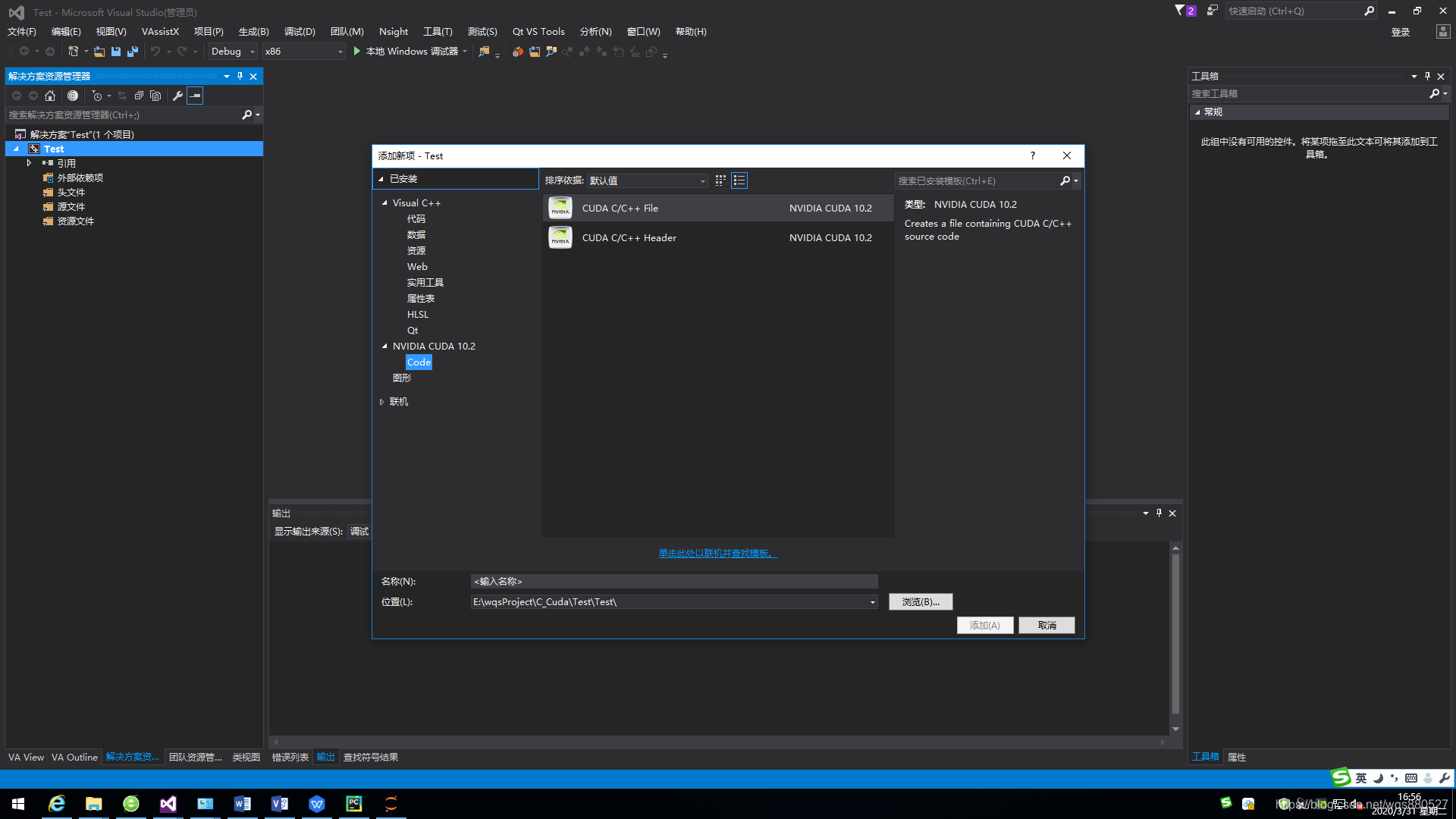Start the local Windows debugger
The image size is (1456, 819).
point(410,52)
